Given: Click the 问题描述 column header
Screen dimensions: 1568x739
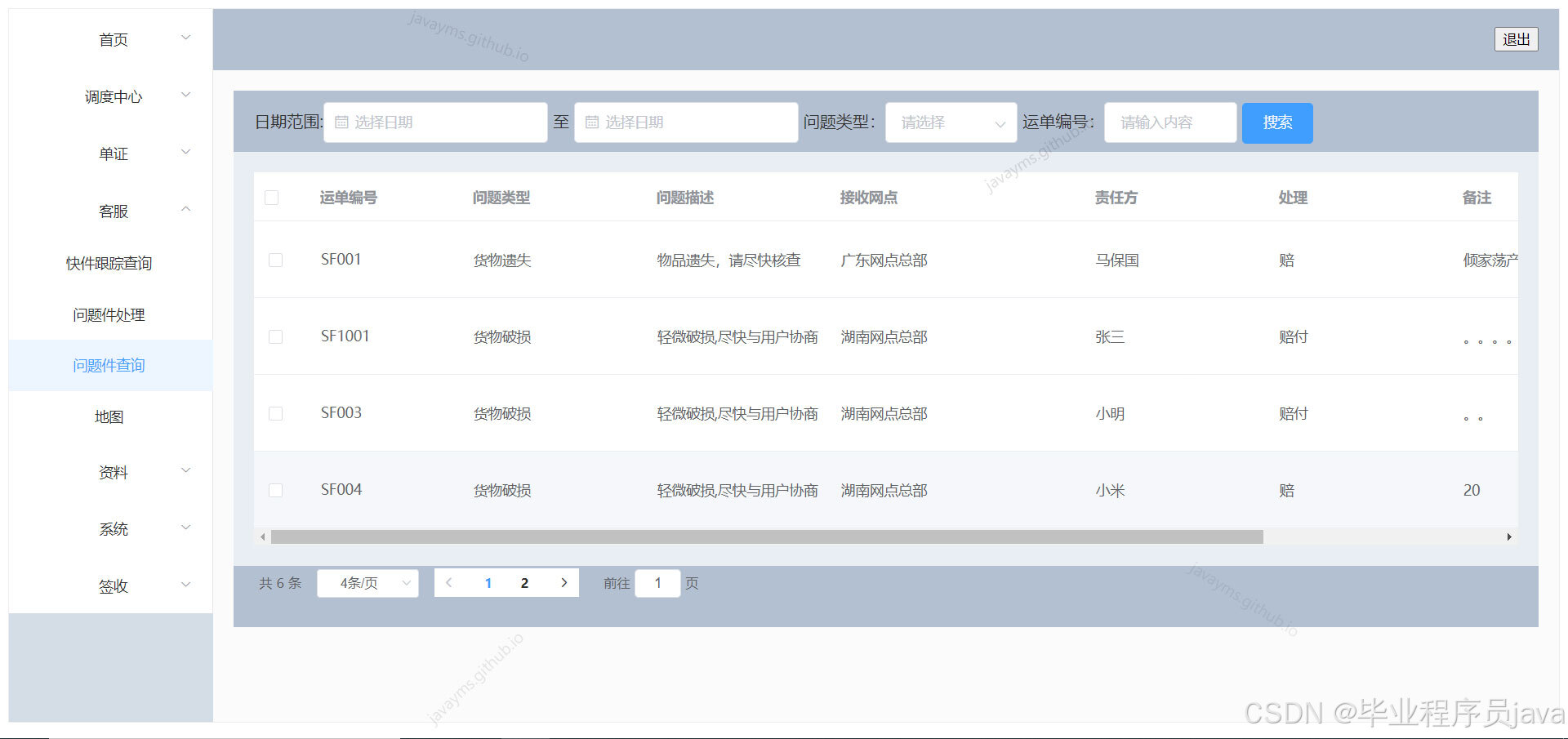Looking at the screenshot, I should pos(685,198).
